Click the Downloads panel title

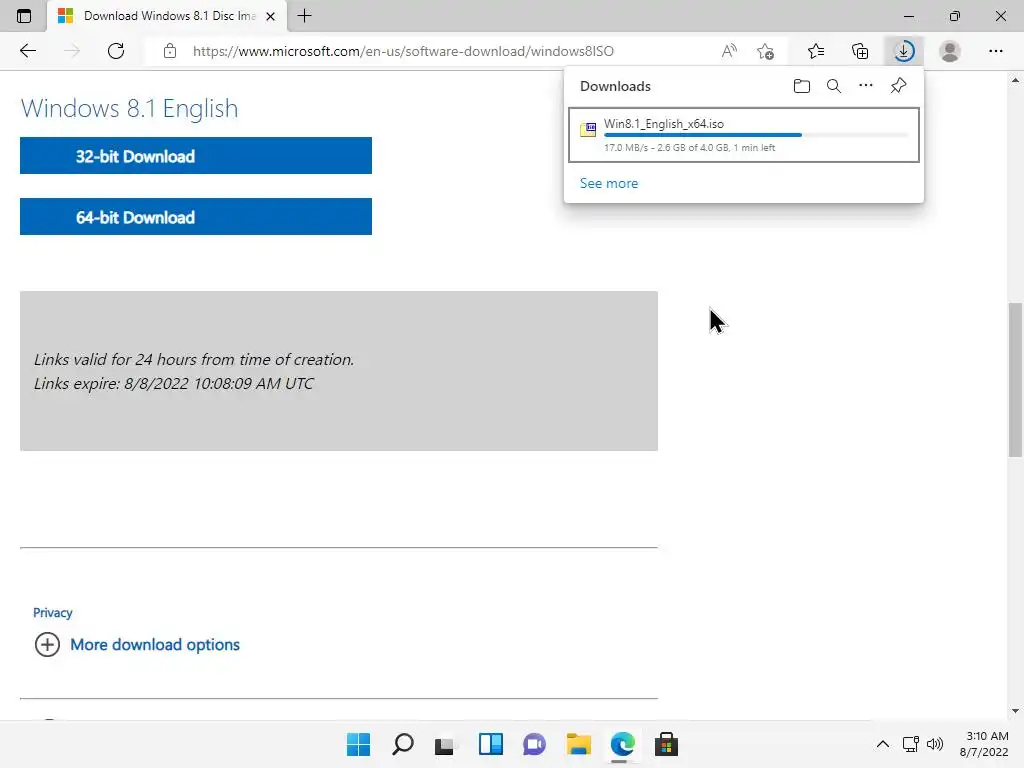pyautogui.click(x=615, y=86)
